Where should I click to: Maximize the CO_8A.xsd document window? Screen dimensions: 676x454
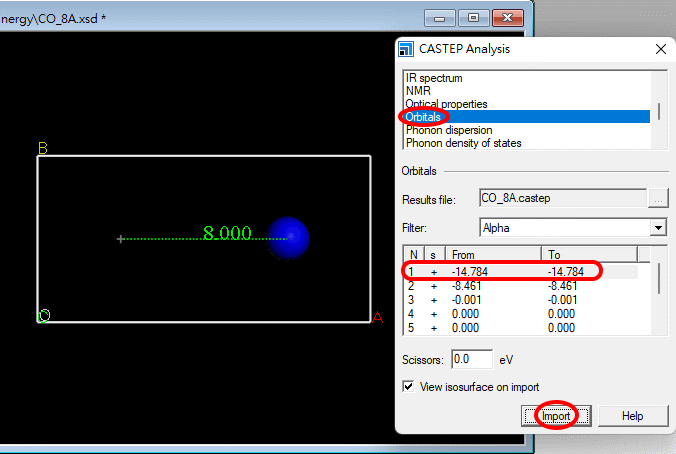(x=474, y=17)
